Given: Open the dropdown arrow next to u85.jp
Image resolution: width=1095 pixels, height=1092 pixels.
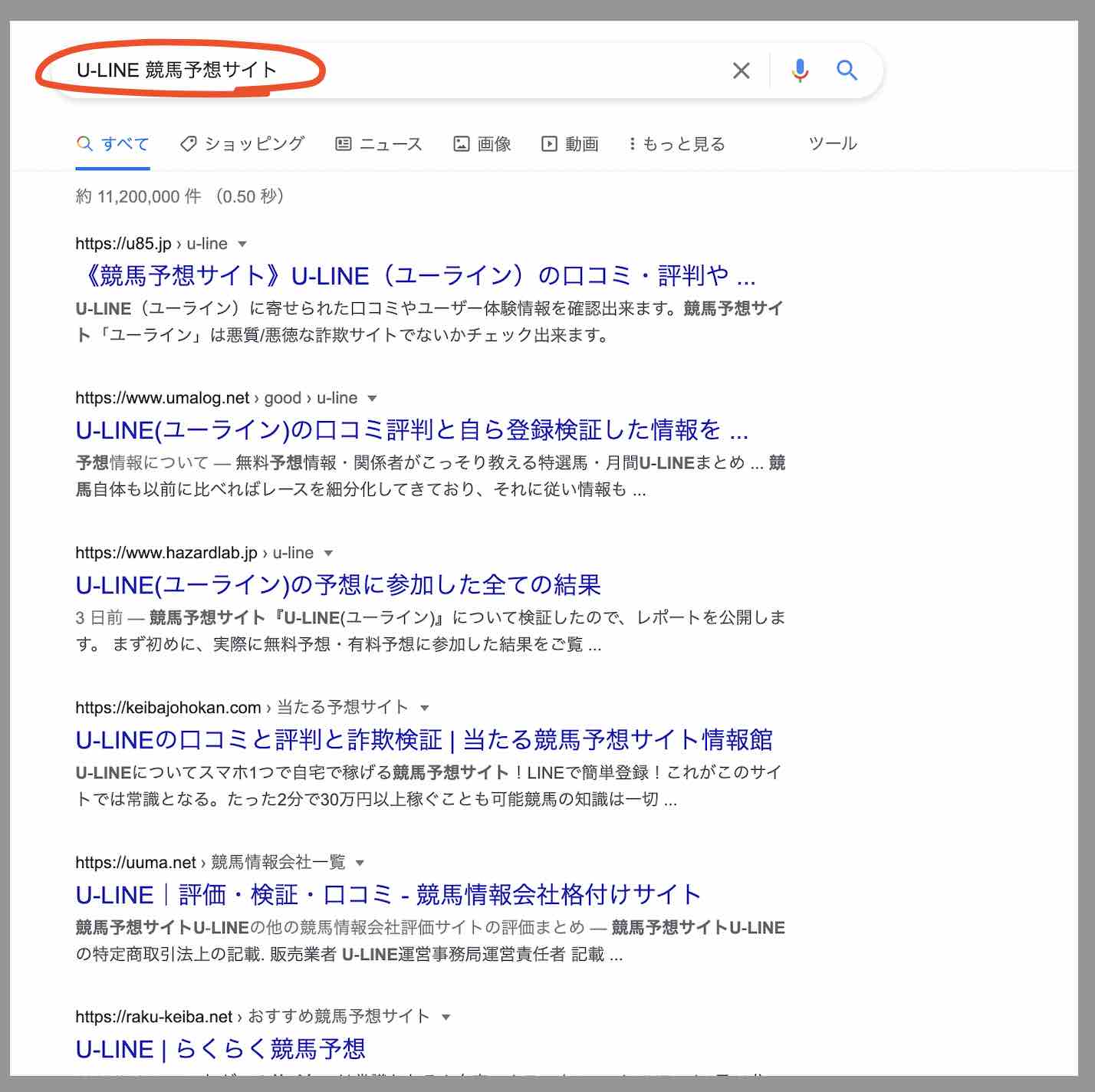Looking at the screenshot, I should 243,244.
